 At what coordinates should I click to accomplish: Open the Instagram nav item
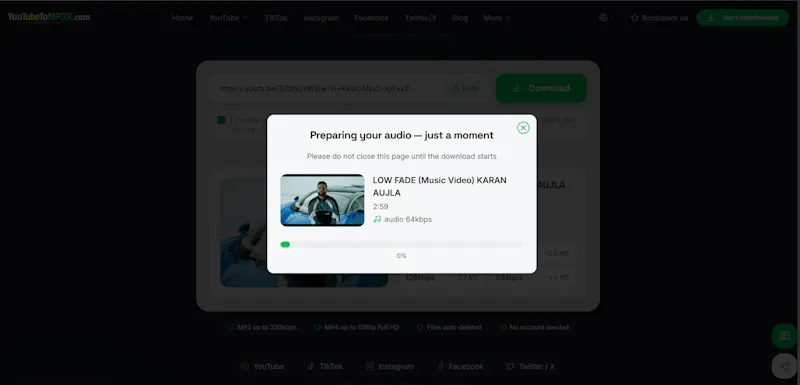point(321,18)
